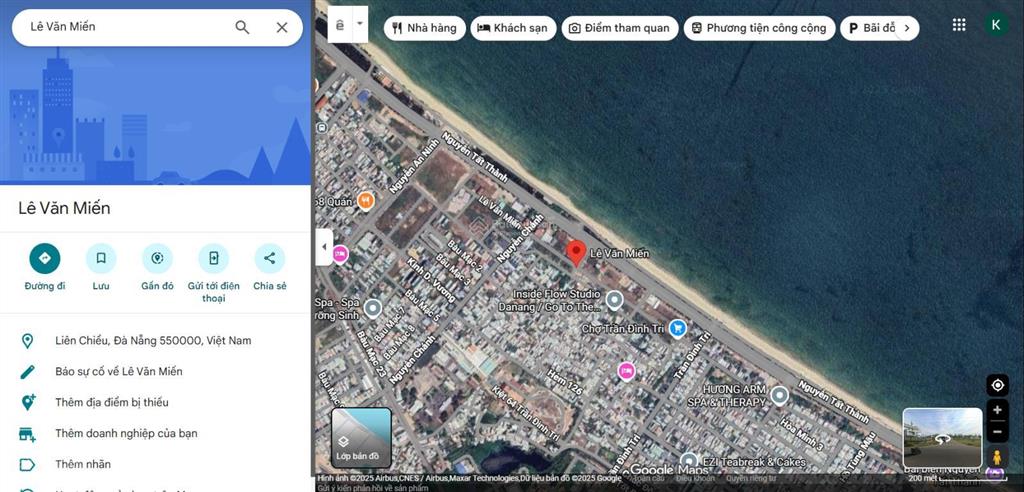Share location using Chia sẻ icon
Image resolution: width=1024 pixels, height=492 pixels.
pos(269,259)
